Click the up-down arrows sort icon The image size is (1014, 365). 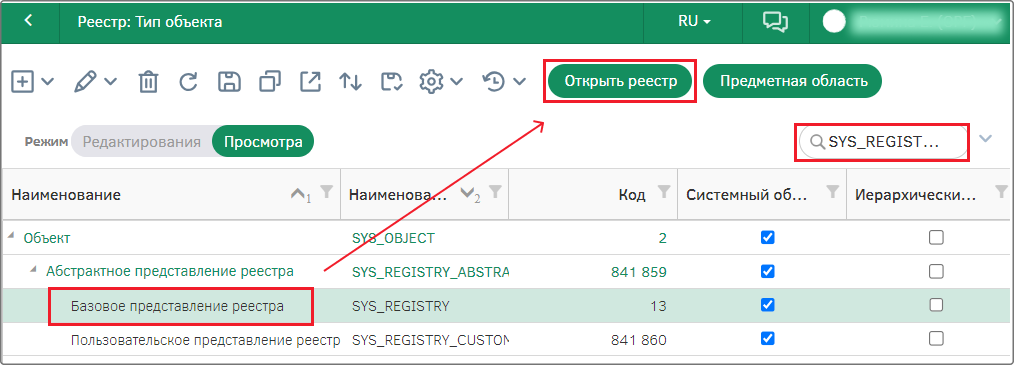(351, 82)
